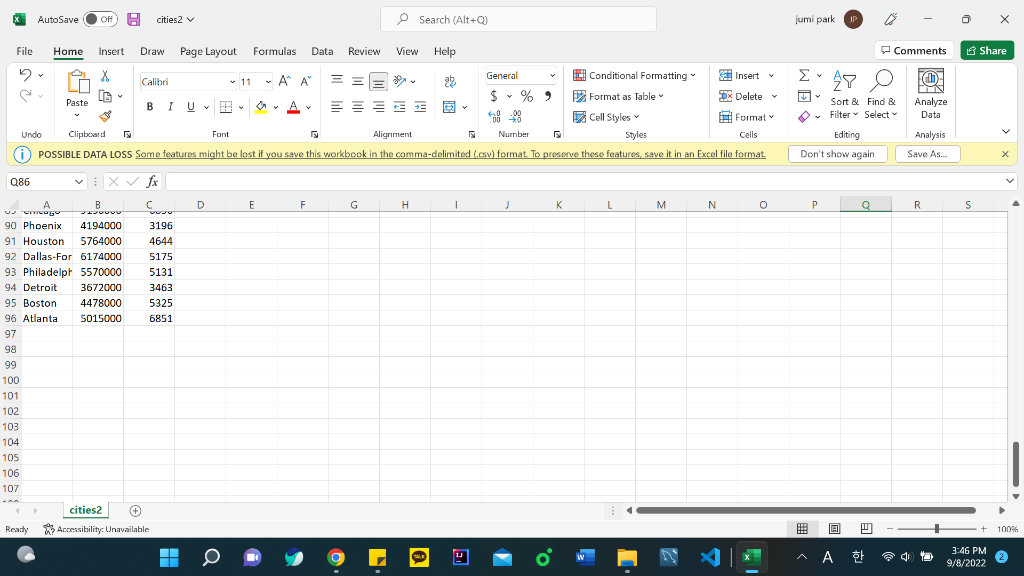This screenshot has width=1024, height=576.
Task: Click the Wrap Text icon
Action: [x=450, y=81]
